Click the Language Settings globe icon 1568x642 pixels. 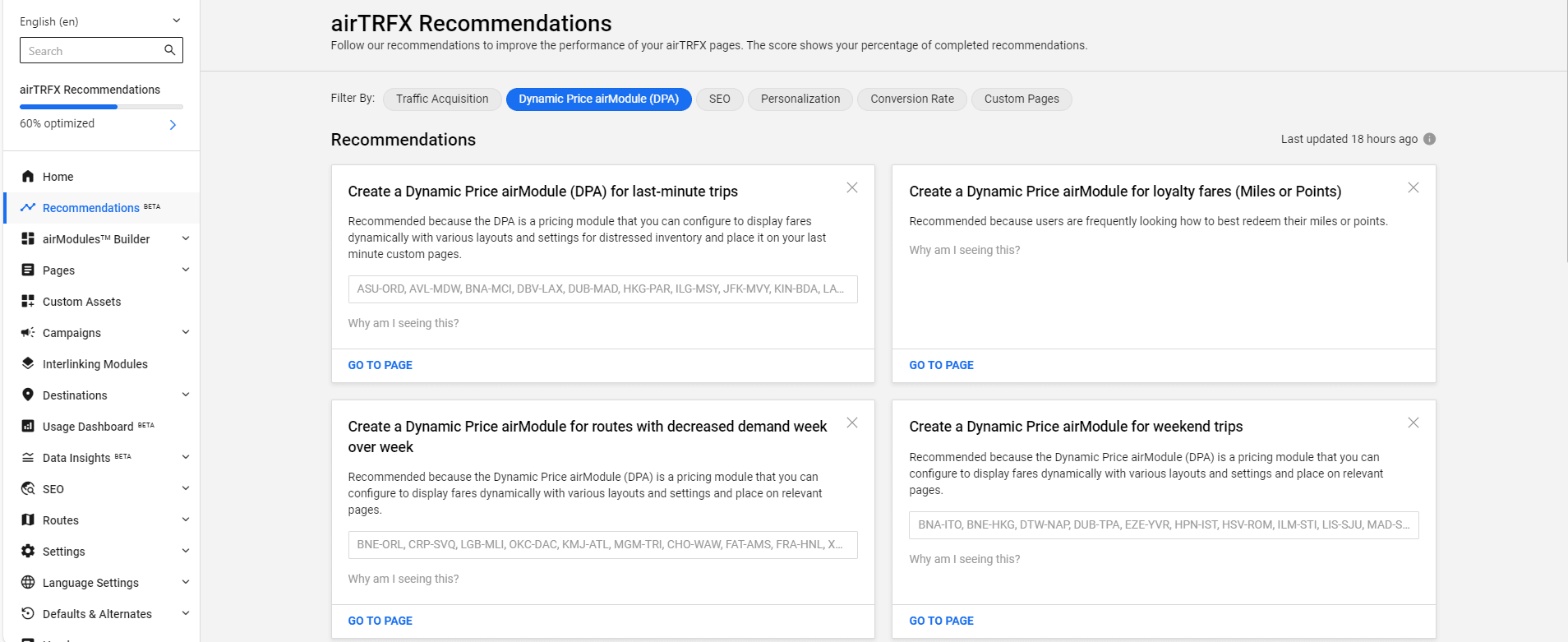(28, 582)
